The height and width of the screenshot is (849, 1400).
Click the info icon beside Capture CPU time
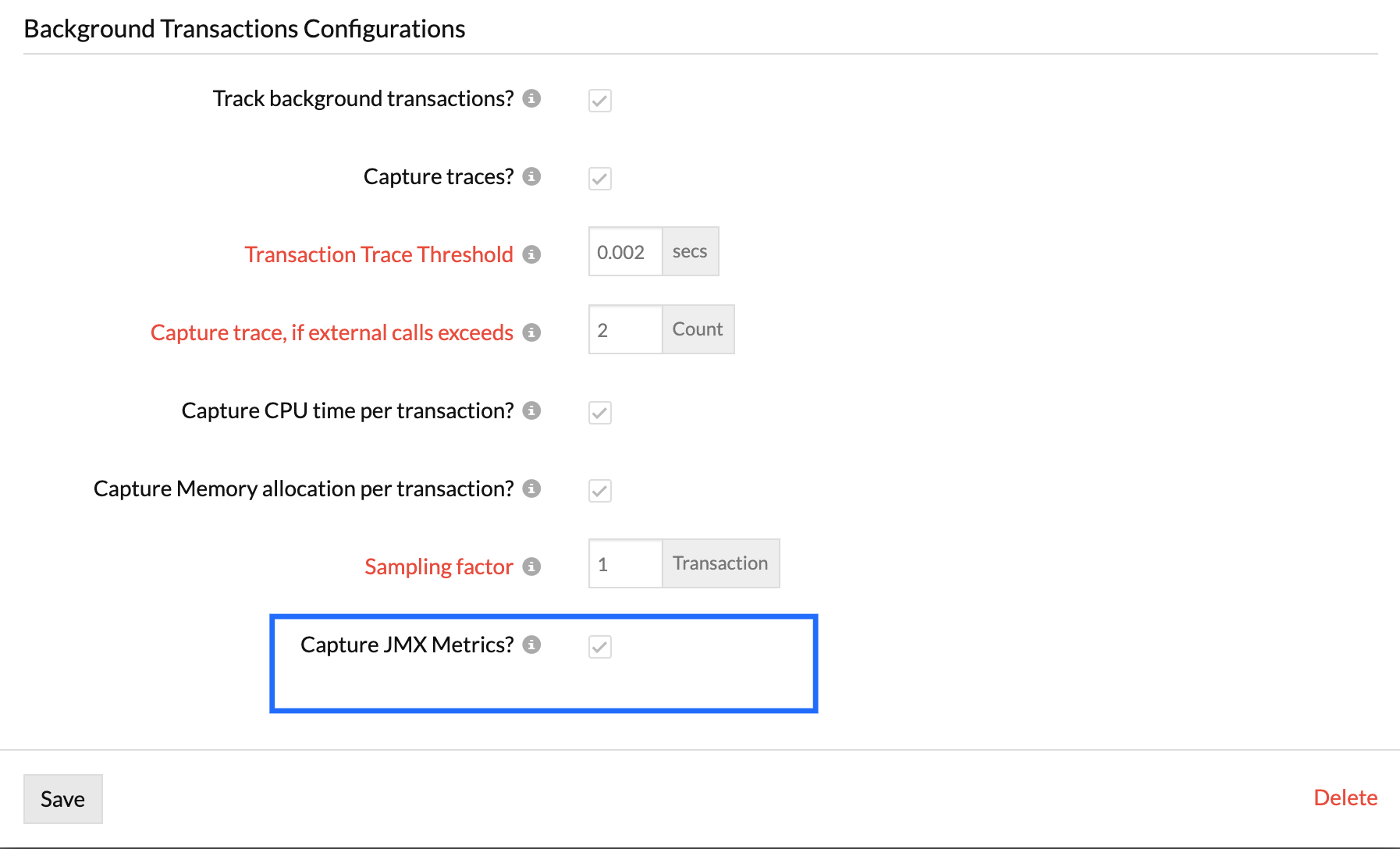[x=532, y=412]
